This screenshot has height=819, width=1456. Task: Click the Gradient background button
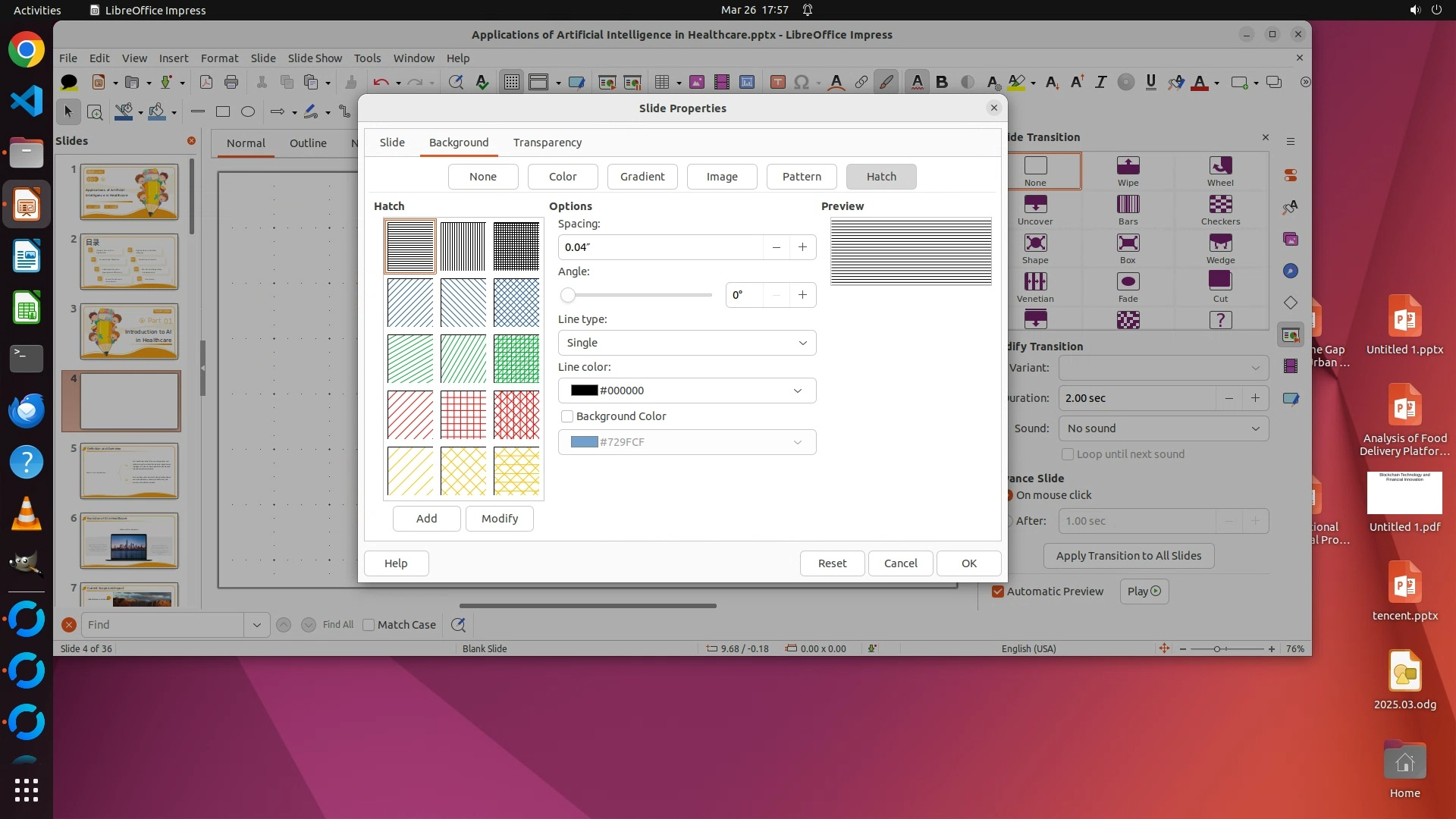point(642,177)
